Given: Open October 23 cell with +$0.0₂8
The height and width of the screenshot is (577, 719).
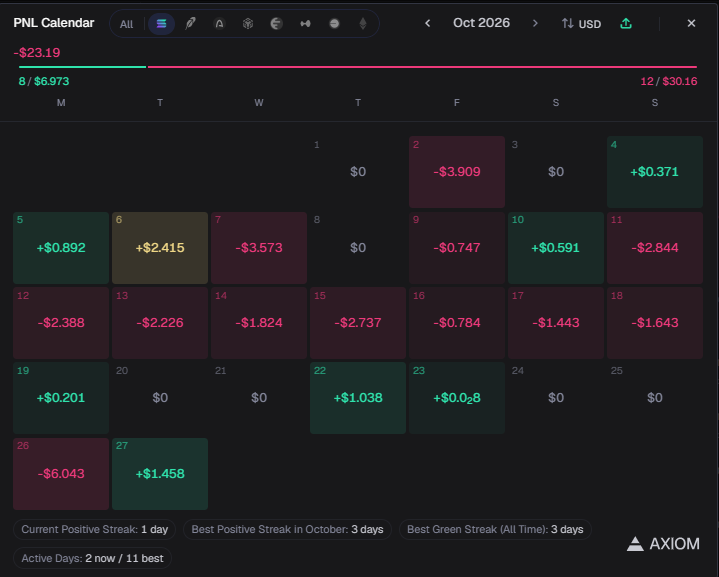Looking at the screenshot, I should click(457, 398).
